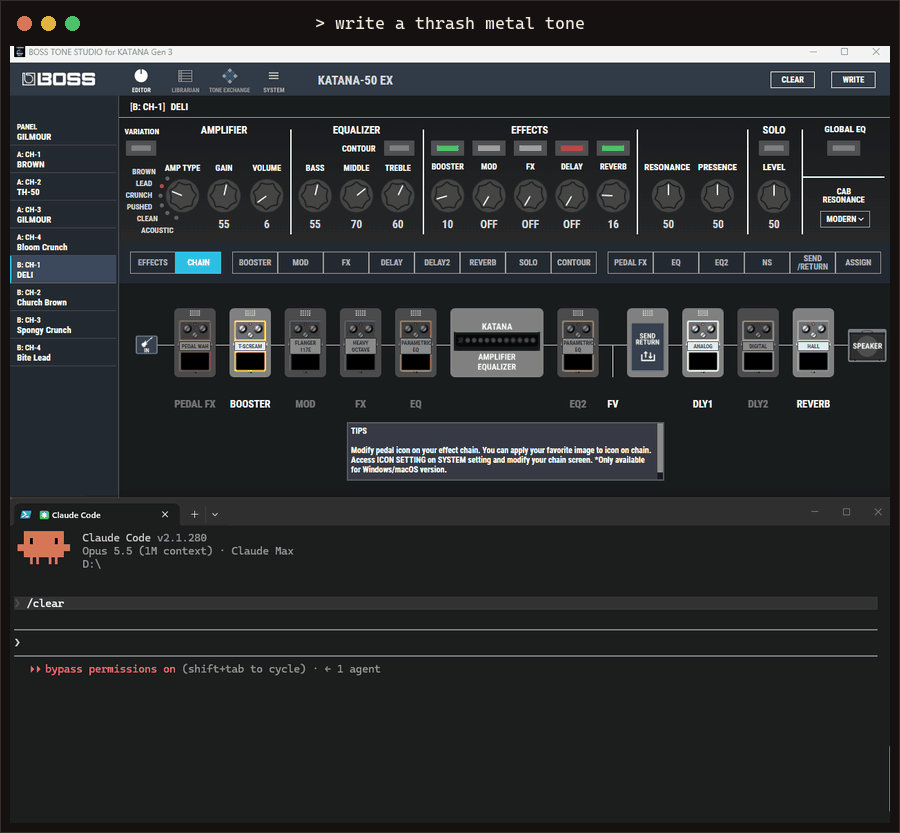Open the Assign tab

858,262
